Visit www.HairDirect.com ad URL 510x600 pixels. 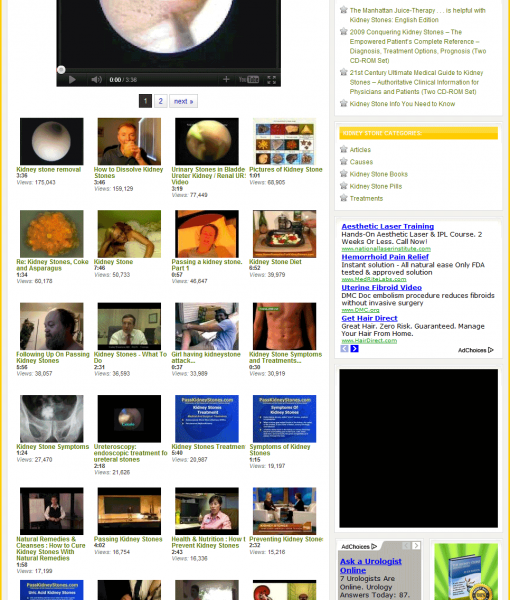(x=369, y=341)
